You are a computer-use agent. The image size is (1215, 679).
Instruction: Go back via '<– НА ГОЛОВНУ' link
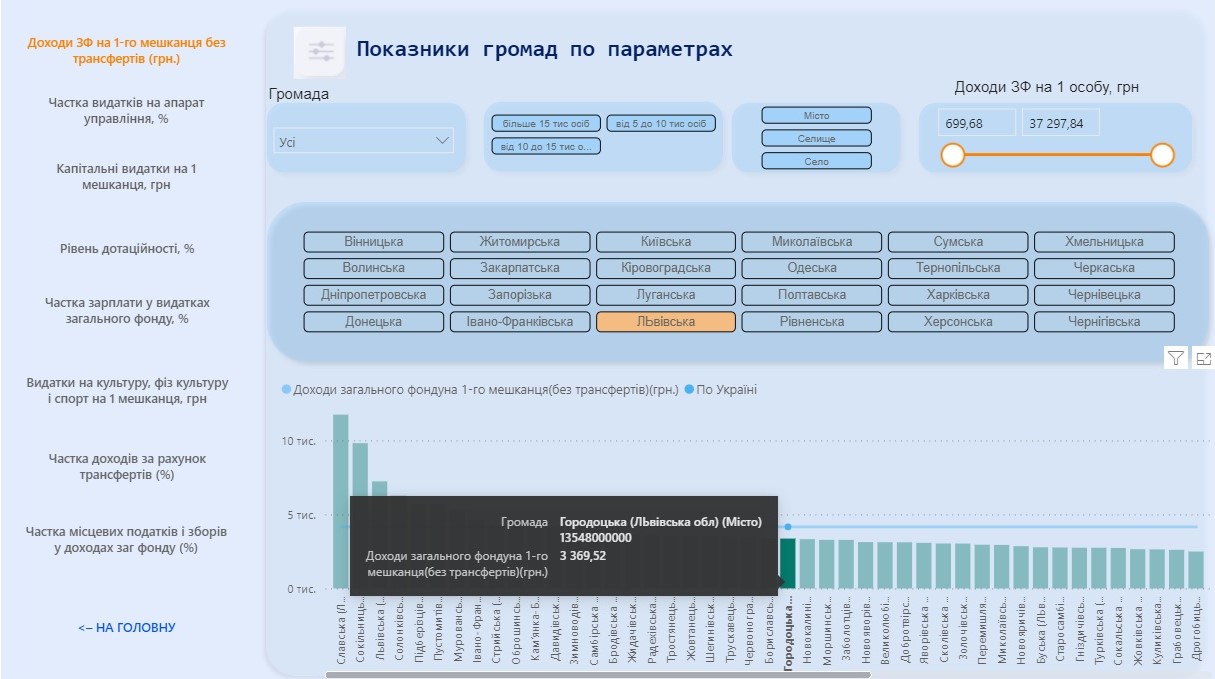[x=127, y=628]
